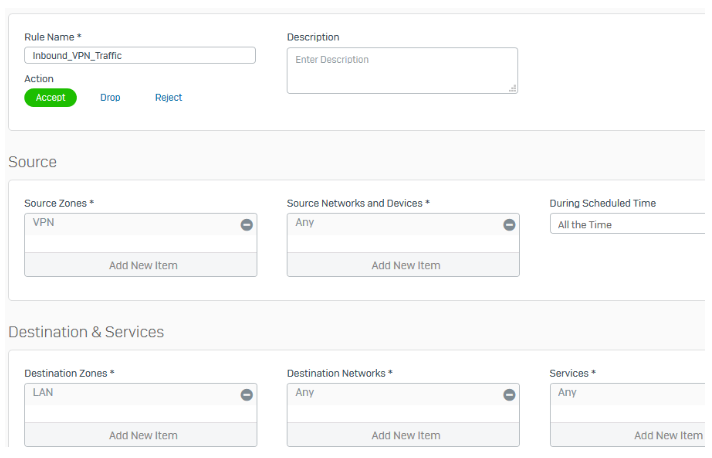Add New Item under Destination Zones
The image size is (712, 458).
[x=141, y=435]
